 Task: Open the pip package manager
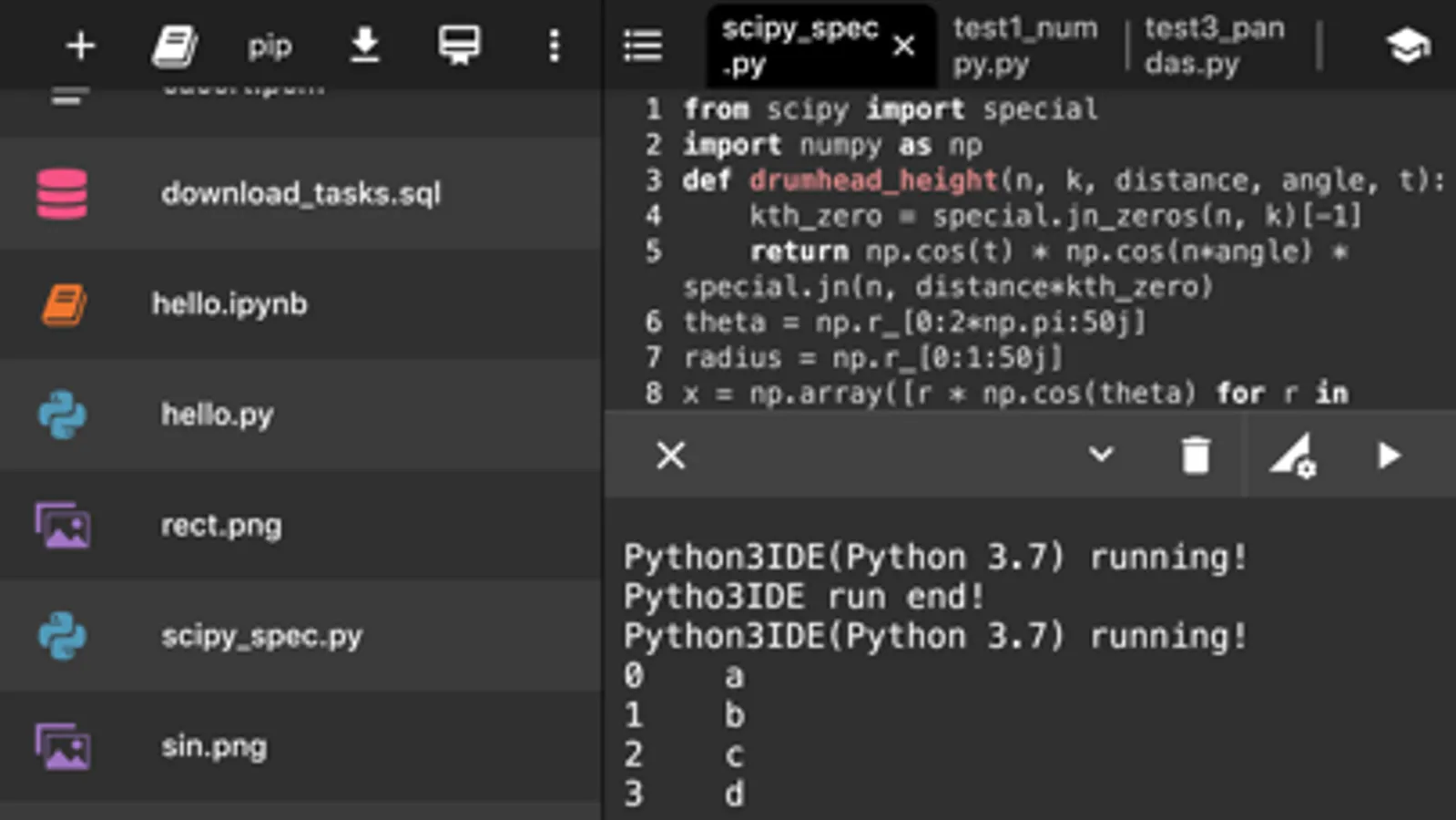[270, 46]
